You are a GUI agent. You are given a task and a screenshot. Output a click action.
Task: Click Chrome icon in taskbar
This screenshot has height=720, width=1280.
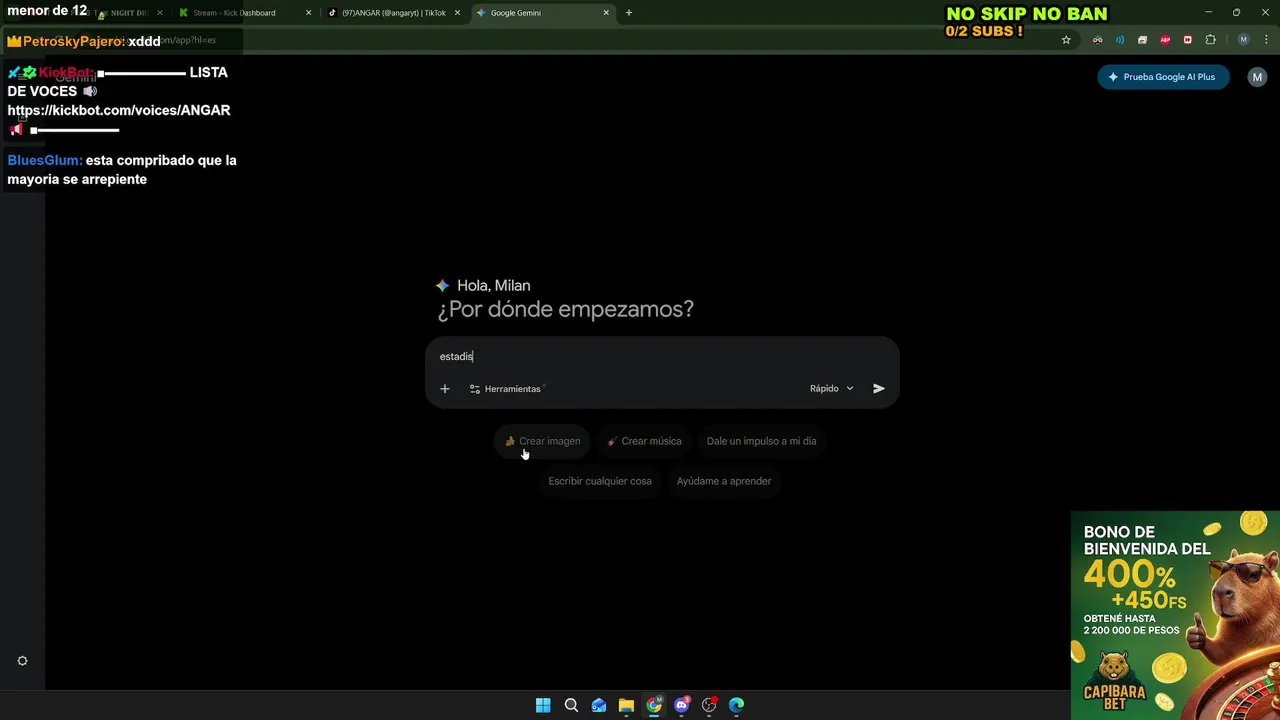pos(654,705)
